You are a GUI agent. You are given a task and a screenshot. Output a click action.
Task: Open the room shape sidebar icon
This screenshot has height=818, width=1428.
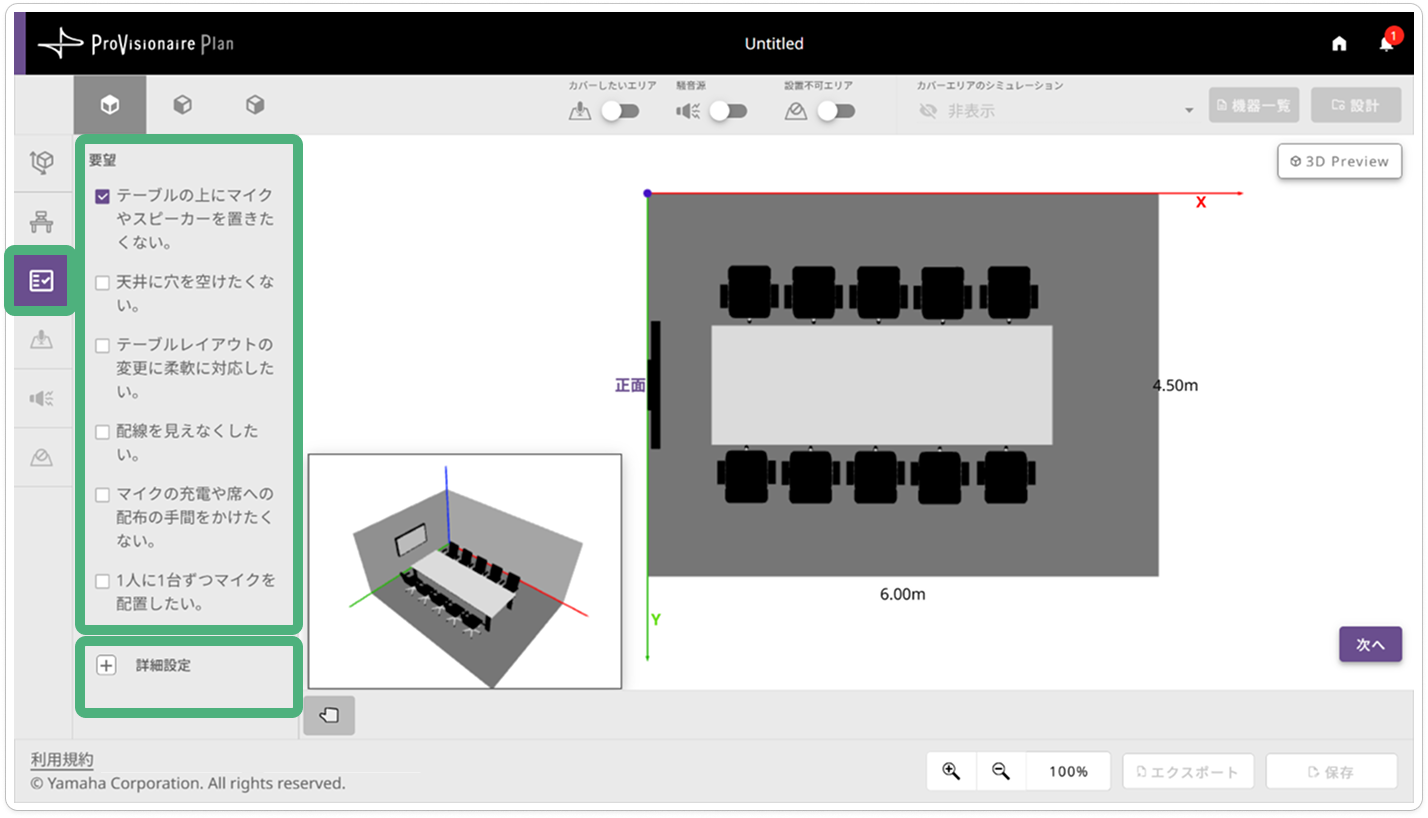42,162
